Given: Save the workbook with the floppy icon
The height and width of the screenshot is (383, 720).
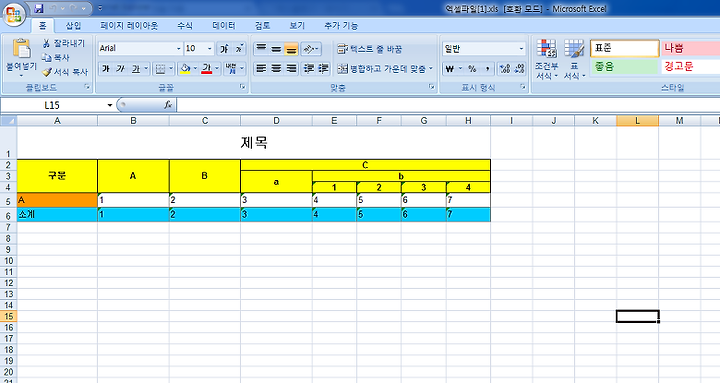Looking at the screenshot, I should tap(39, 8).
